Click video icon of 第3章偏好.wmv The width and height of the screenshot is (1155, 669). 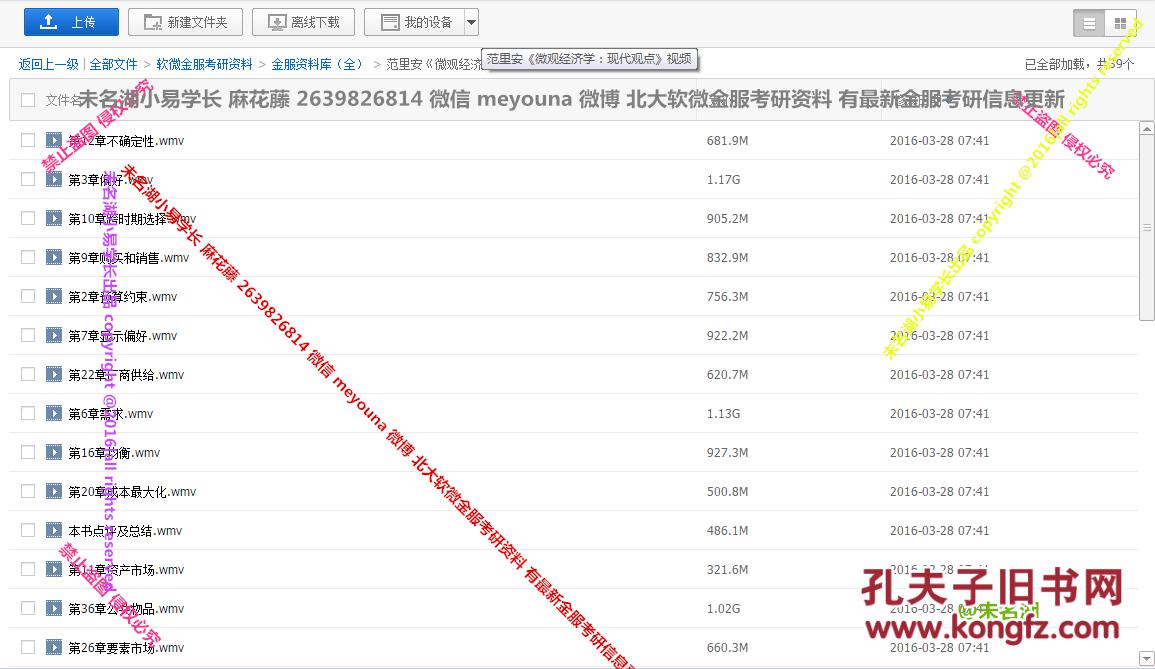[54, 179]
